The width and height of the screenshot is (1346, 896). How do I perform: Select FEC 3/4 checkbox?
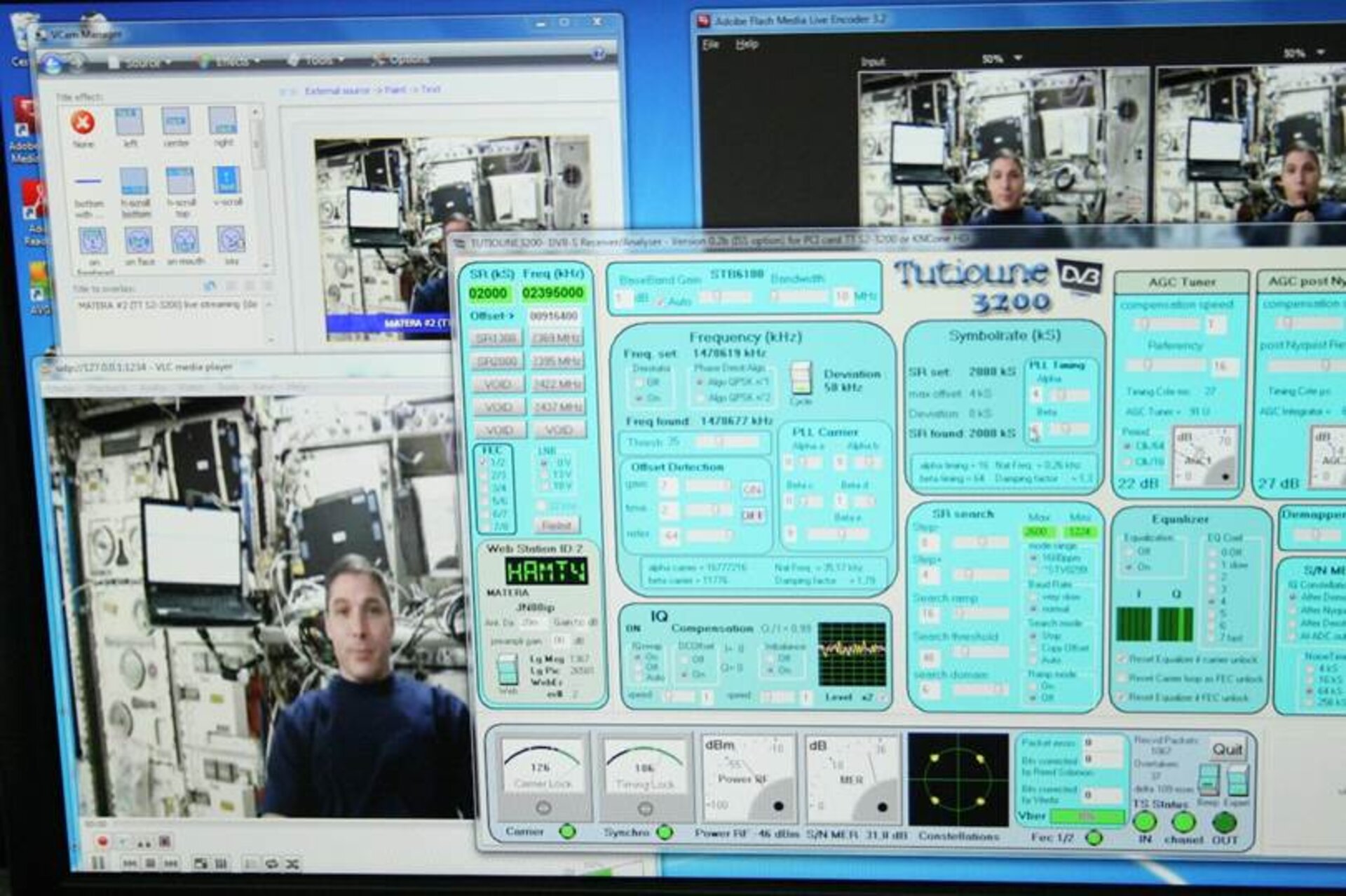tap(484, 488)
